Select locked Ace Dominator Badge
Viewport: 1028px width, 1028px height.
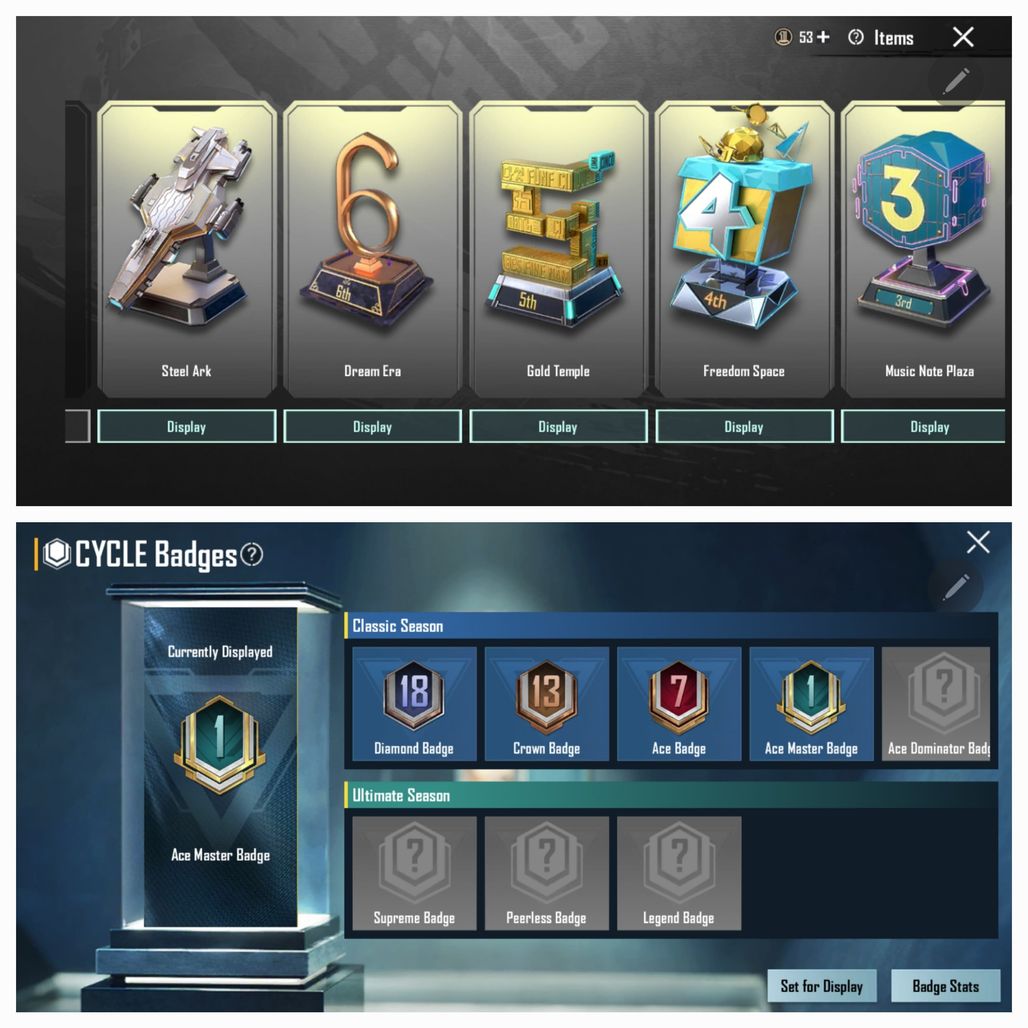click(936, 703)
